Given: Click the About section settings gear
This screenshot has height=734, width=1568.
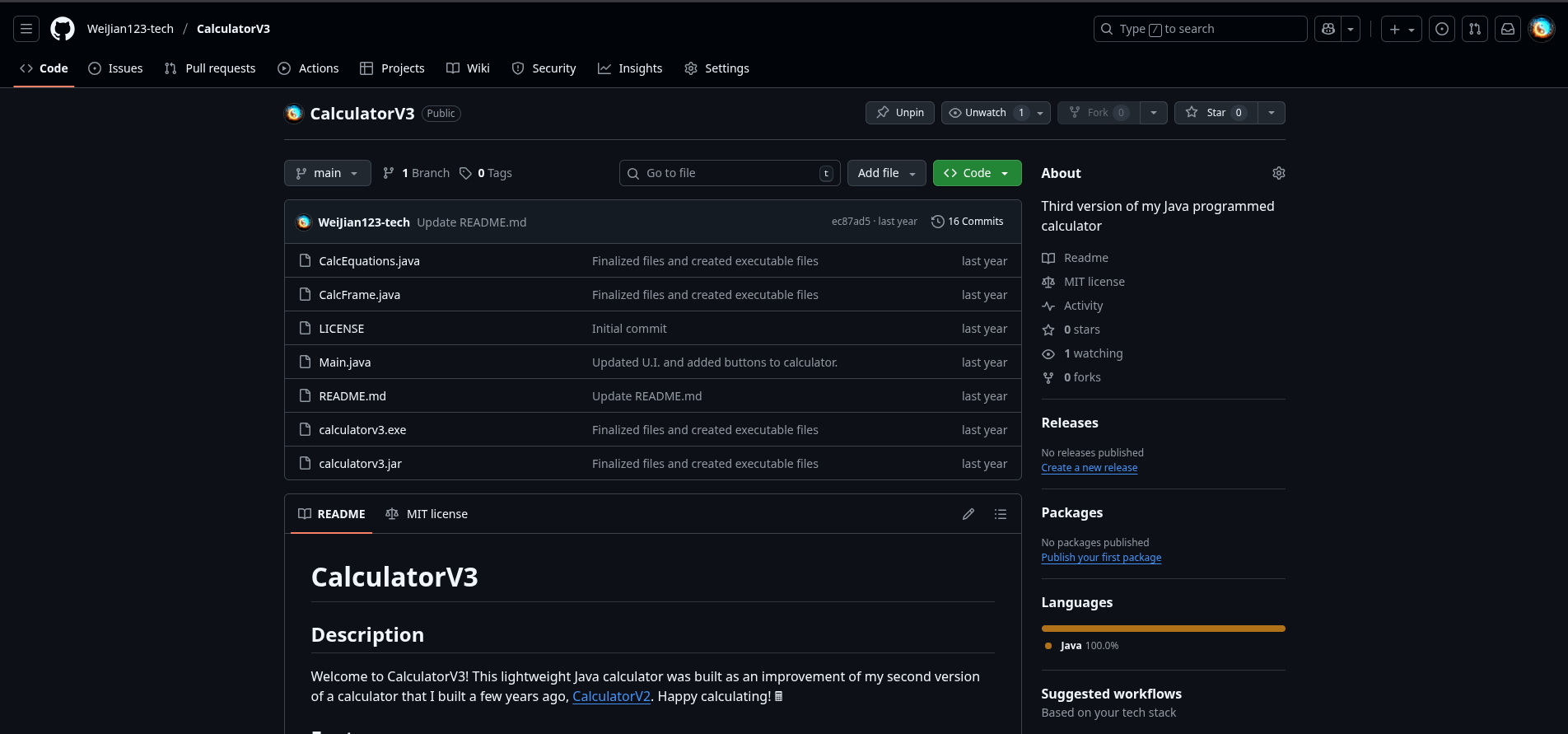Looking at the screenshot, I should [1278, 173].
